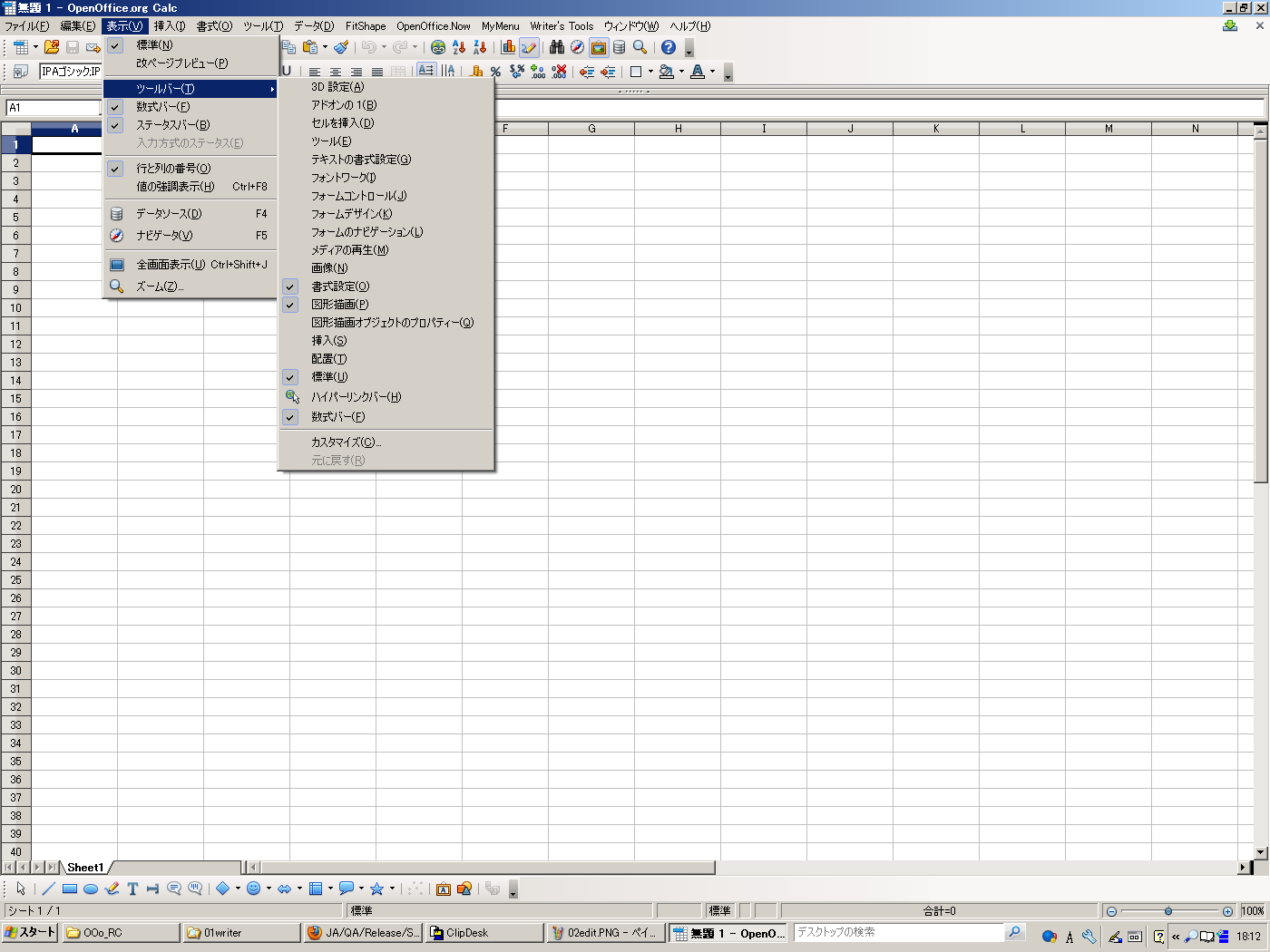
Task: Uncheck 標準(U) toolbar in submenu
Action: click(x=386, y=377)
